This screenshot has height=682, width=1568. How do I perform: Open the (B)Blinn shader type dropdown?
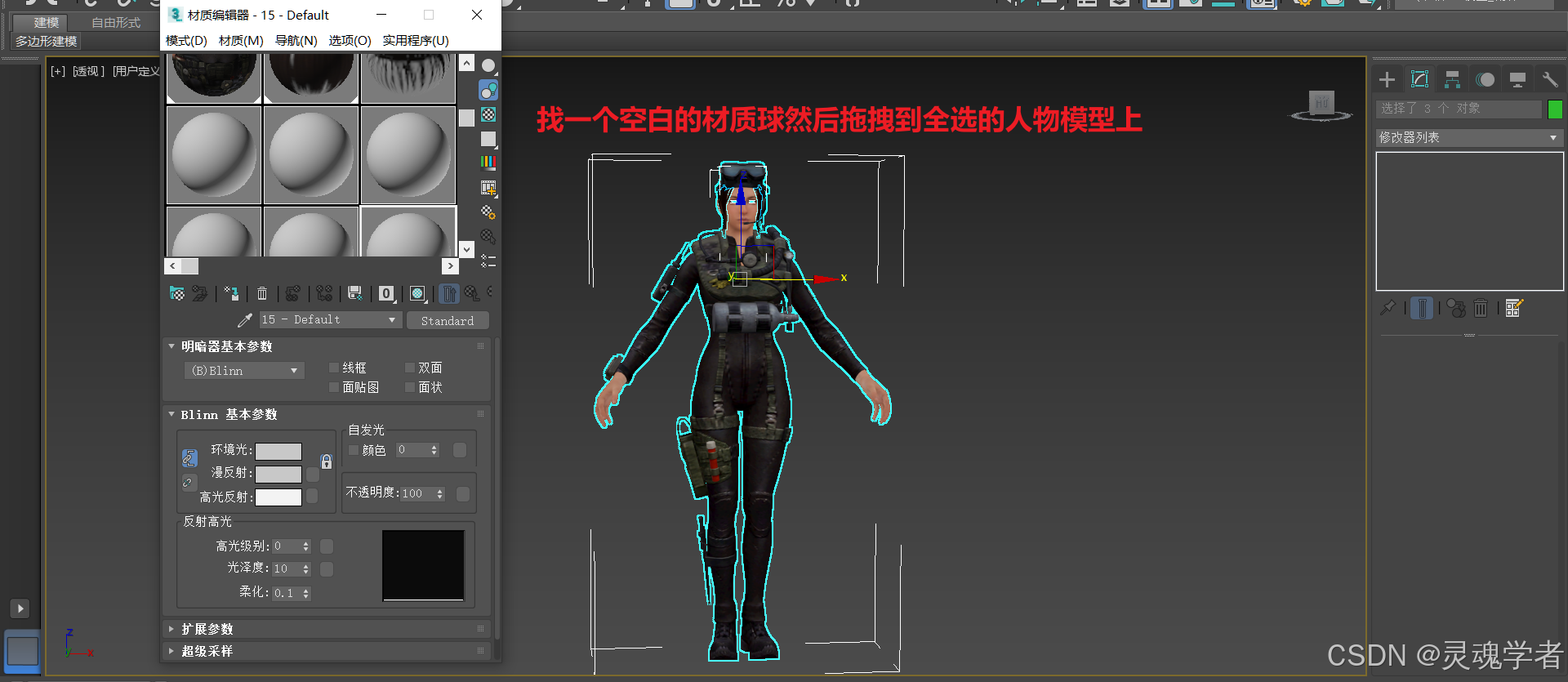[x=244, y=371]
